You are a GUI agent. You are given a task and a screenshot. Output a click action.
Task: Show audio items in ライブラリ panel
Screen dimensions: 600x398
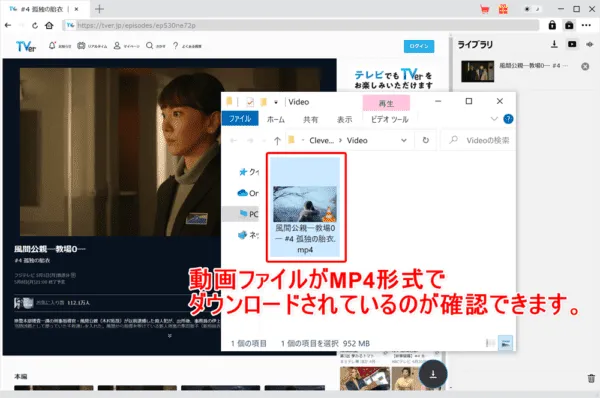pyautogui.click(x=590, y=44)
